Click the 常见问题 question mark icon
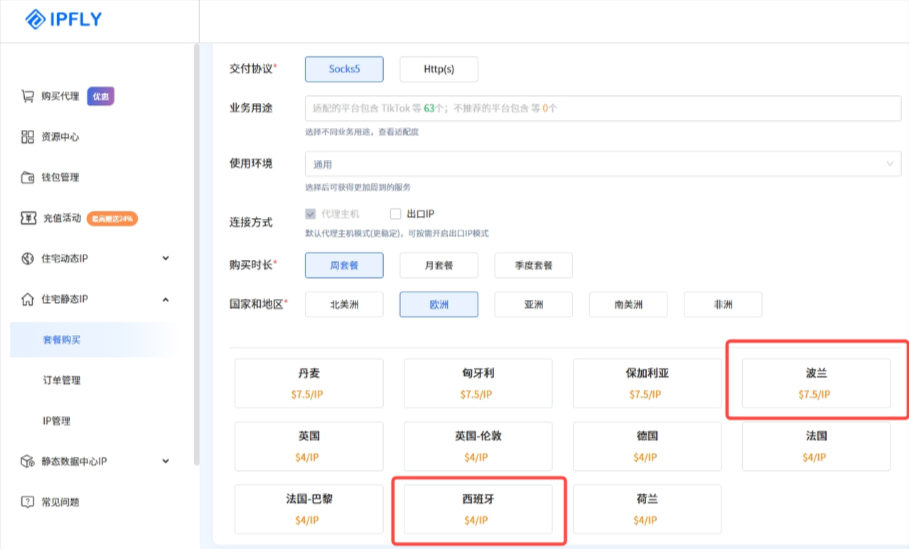This screenshot has width=909, height=549. pyautogui.click(x=27, y=502)
